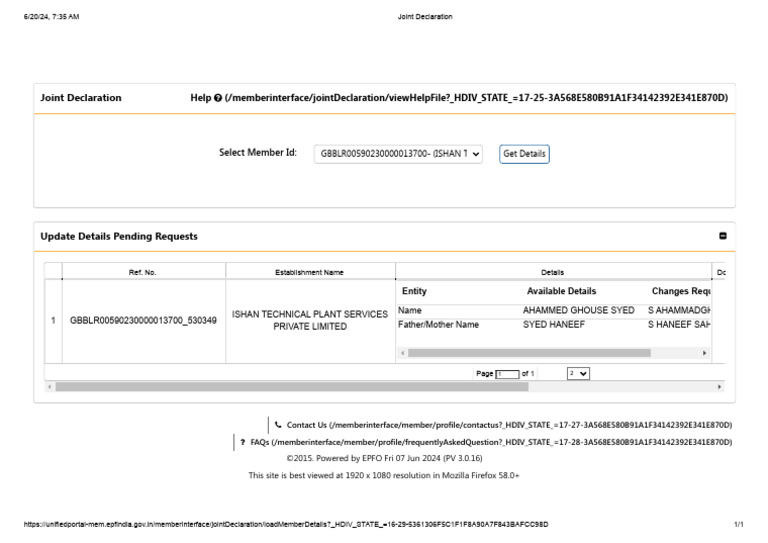Viewport: 768px width, 543px height.
Task: Click reference number GBBLR00590230000013700_530349
Action: click(x=143, y=320)
